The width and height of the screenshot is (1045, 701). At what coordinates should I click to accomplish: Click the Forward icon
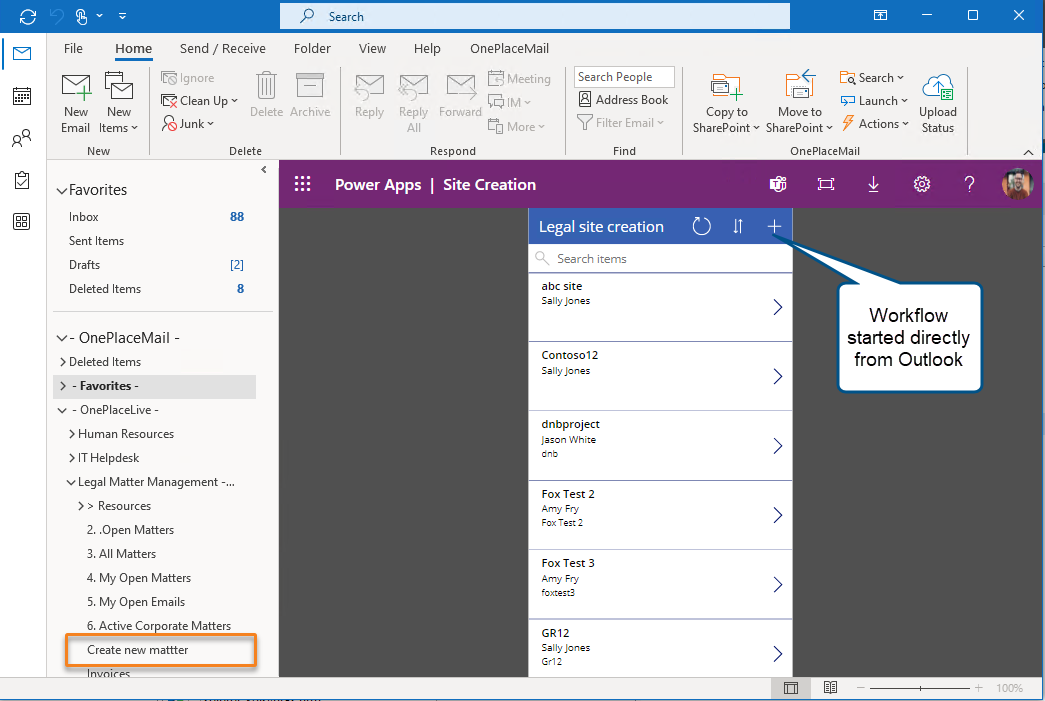[x=461, y=87]
